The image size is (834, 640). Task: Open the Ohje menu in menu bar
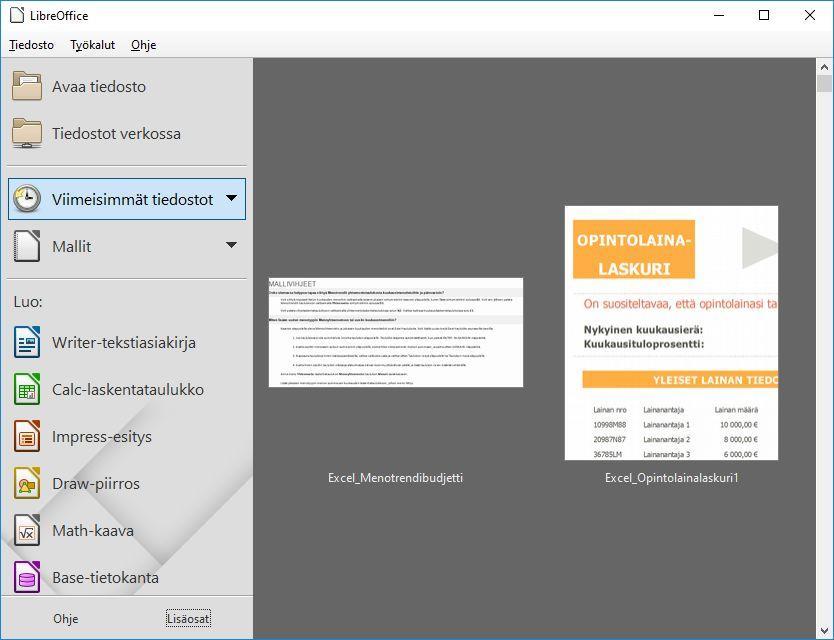point(144,45)
